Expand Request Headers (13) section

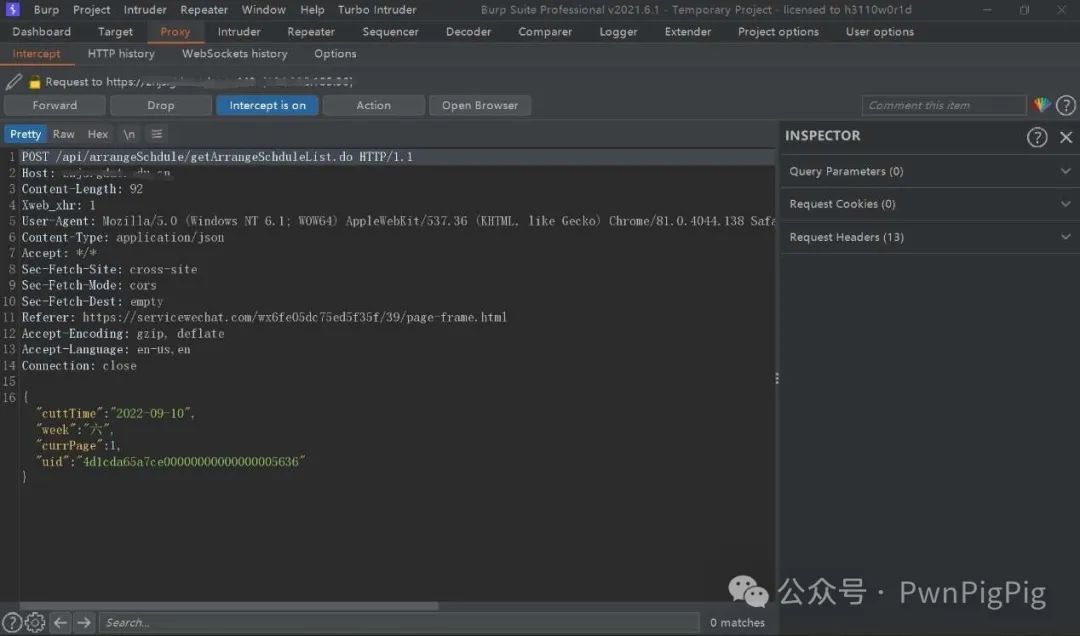[930, 237]
